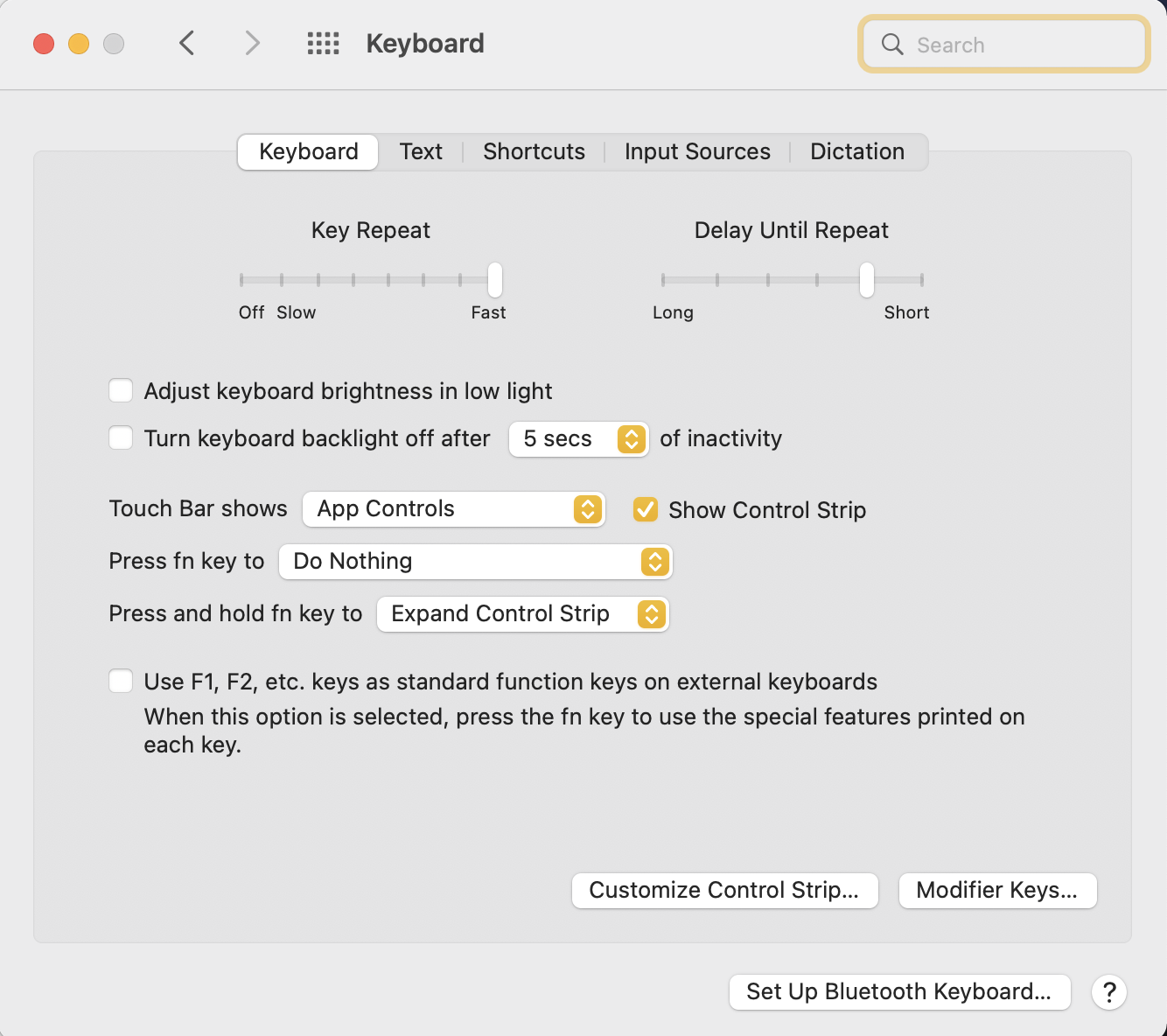Enable Turn keyboard backlight off checkbox

coord(121,437)
